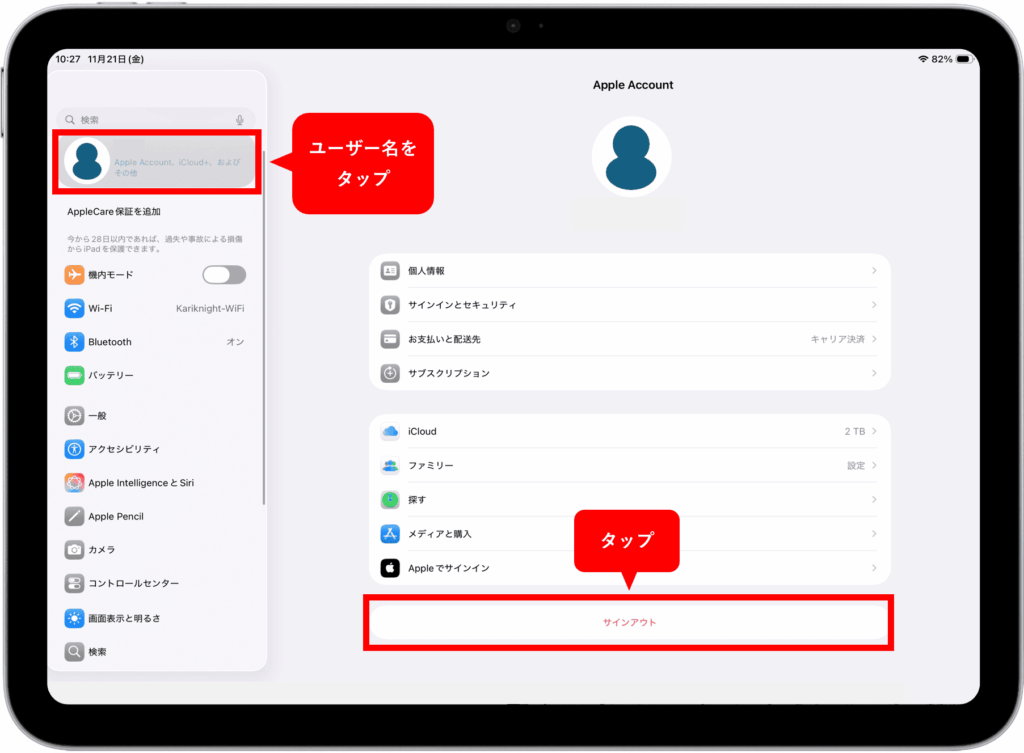The image size is (1024, 753).
Task: Tap the green Battery icon
Action: point(74,375)
